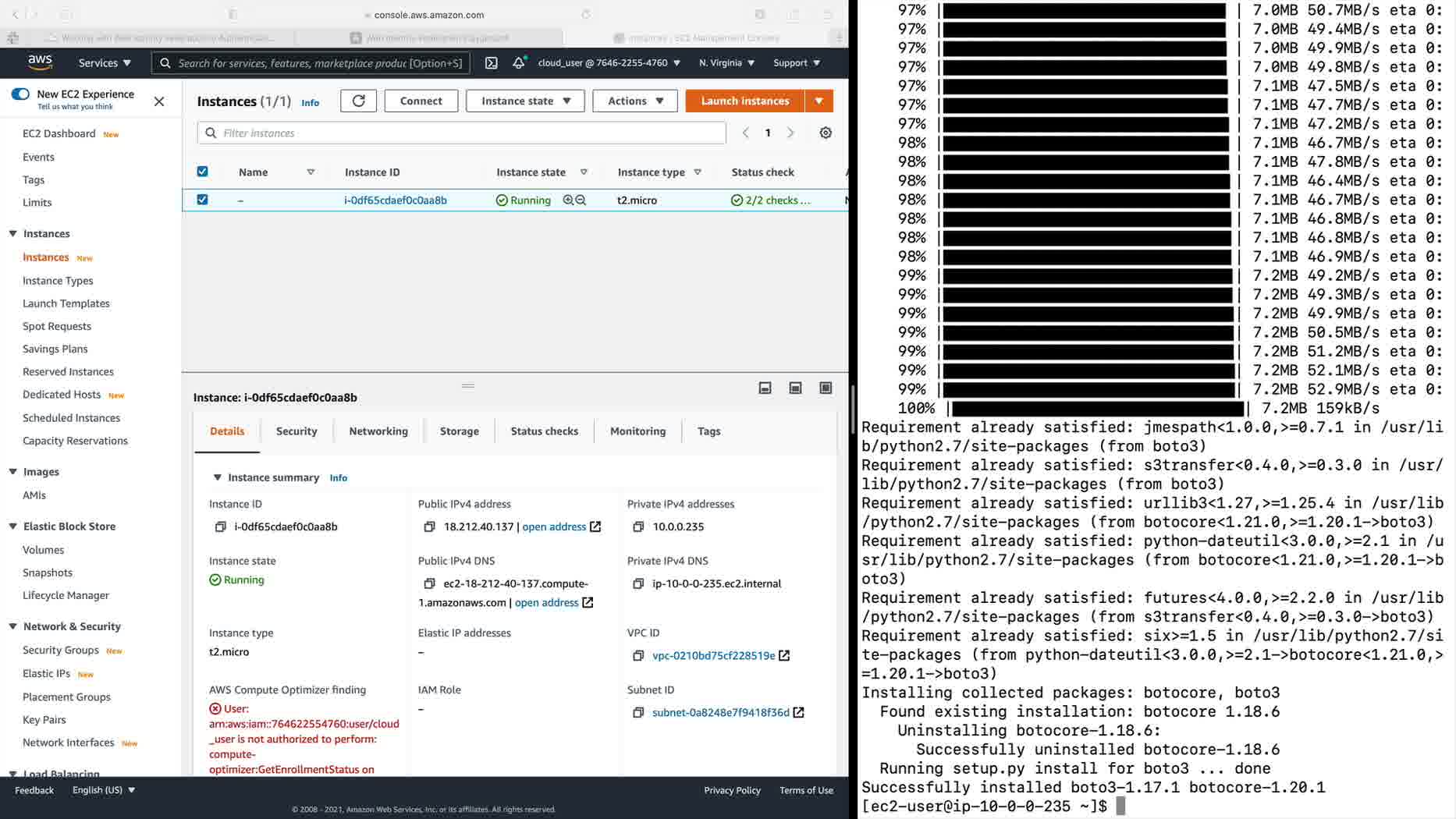The image size is (1456, 819).
Task: Open the Instance state dropdown
Action: tap(525, 101)
